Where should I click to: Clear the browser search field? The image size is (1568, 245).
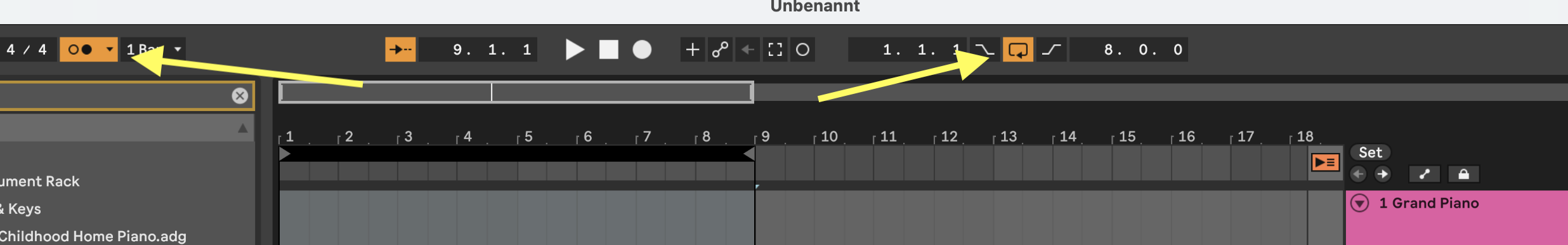click(x=240, y=96)
